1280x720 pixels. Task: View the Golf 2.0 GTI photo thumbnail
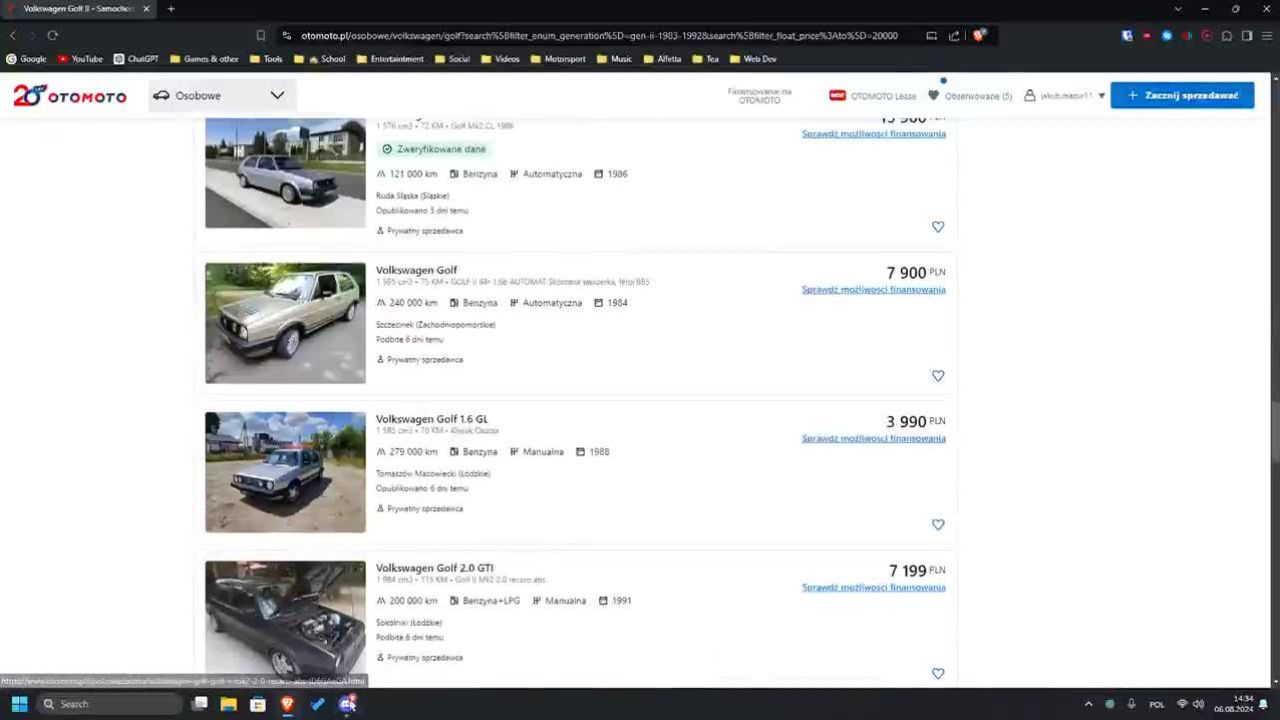coord(286,620)
